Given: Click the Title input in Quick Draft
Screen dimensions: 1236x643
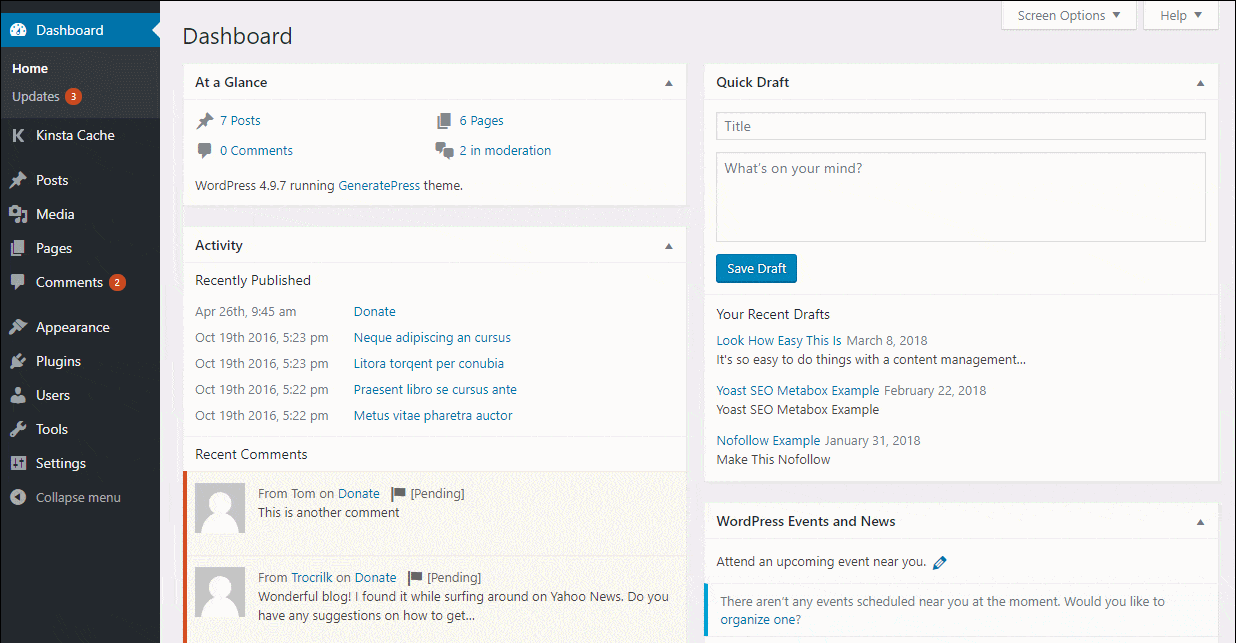Looking at the screenshot, I should click(960, 126).
